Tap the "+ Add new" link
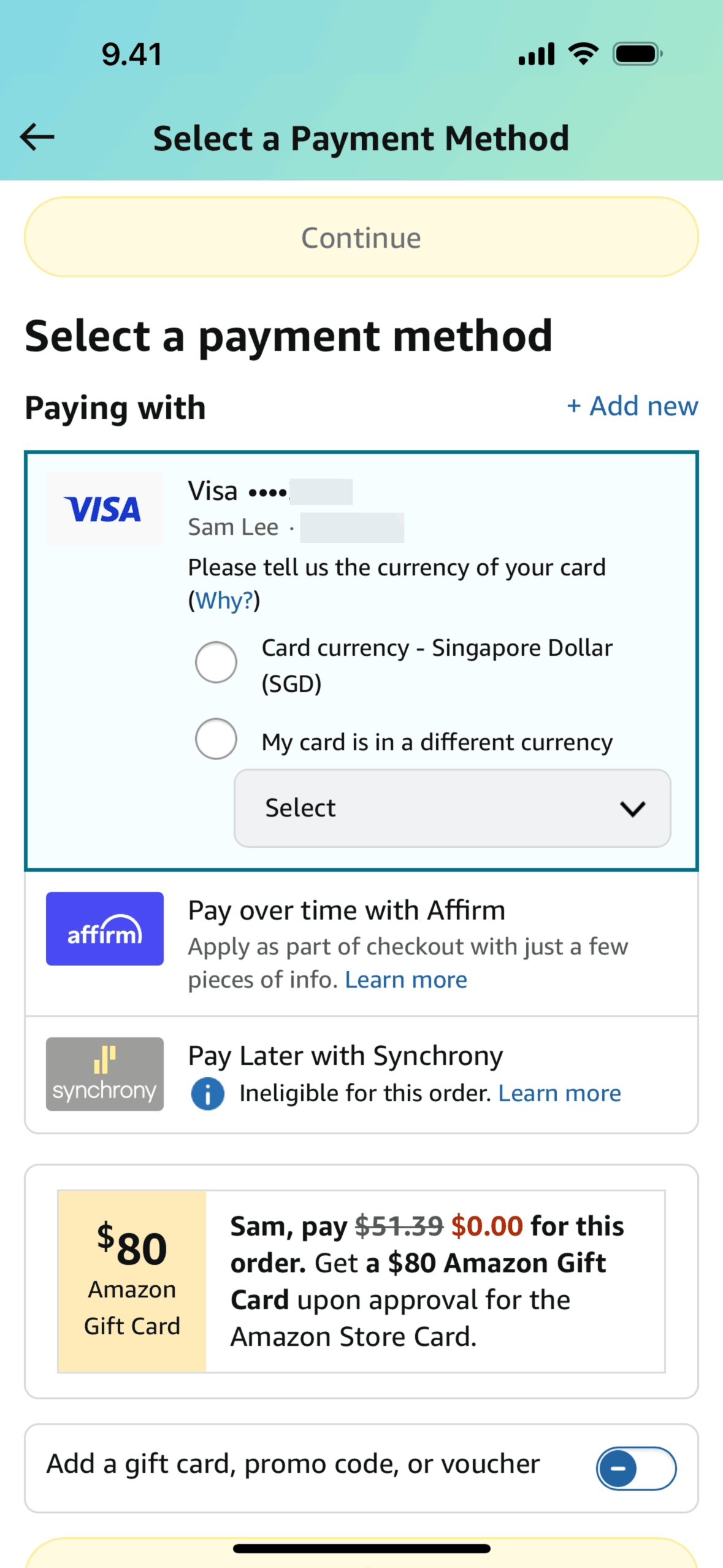Image resolution: width=723 pixels, height=1568 pixels. [x=632, y=406]
